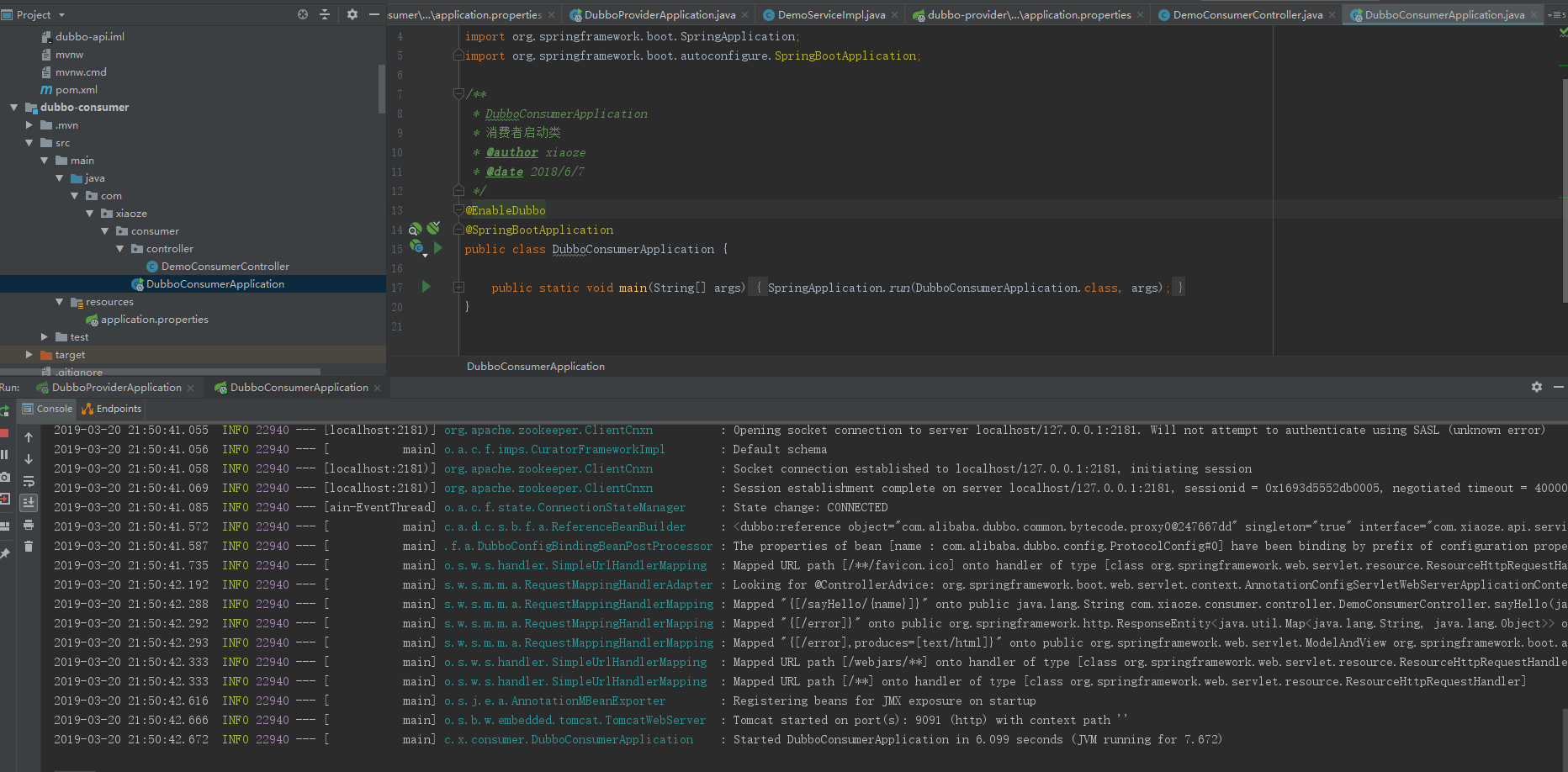Click the Print console output icon
Image resolution: width=1568 pixels, height=772 pixels.
point(29,525)
